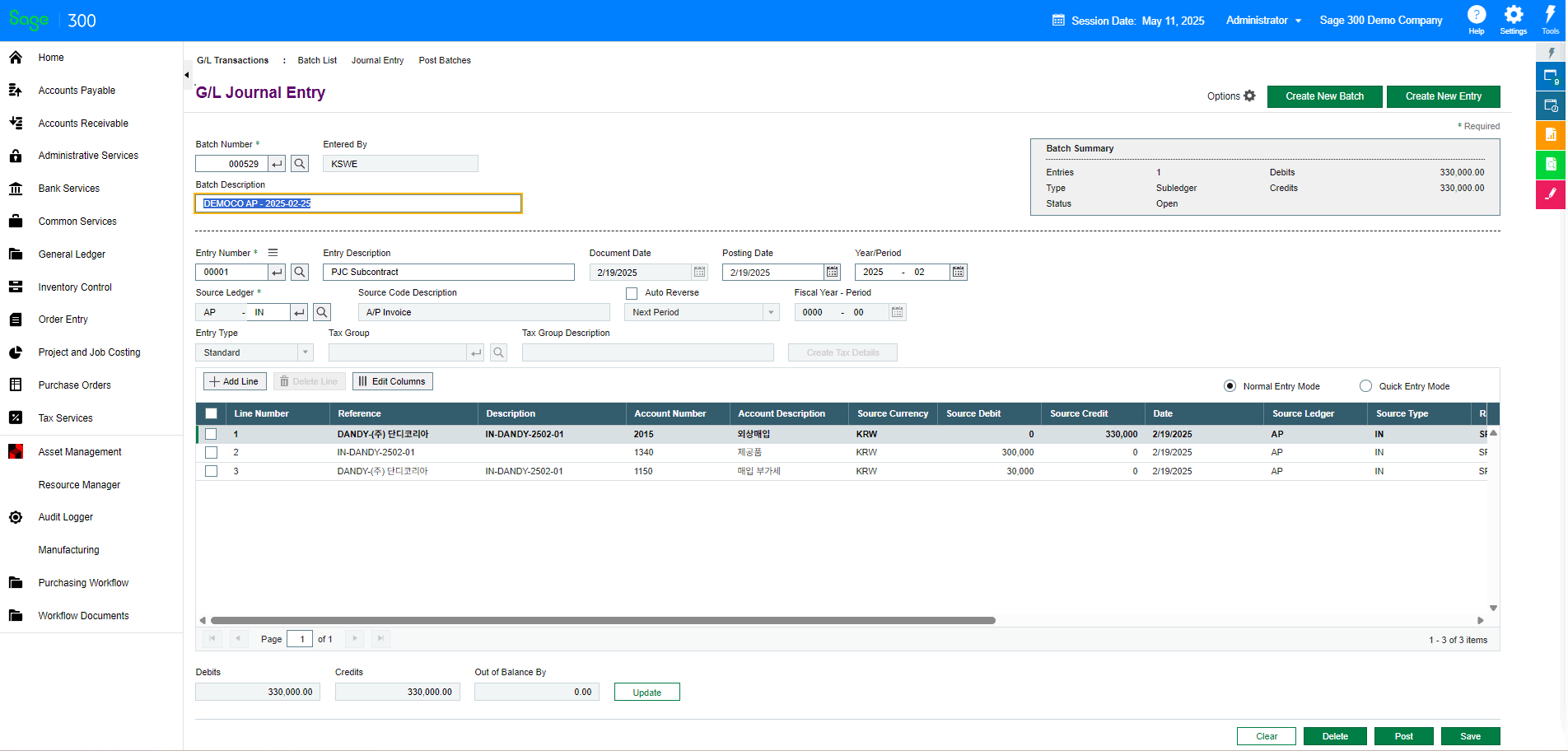Click the Source Debit column header

[990, 413]
